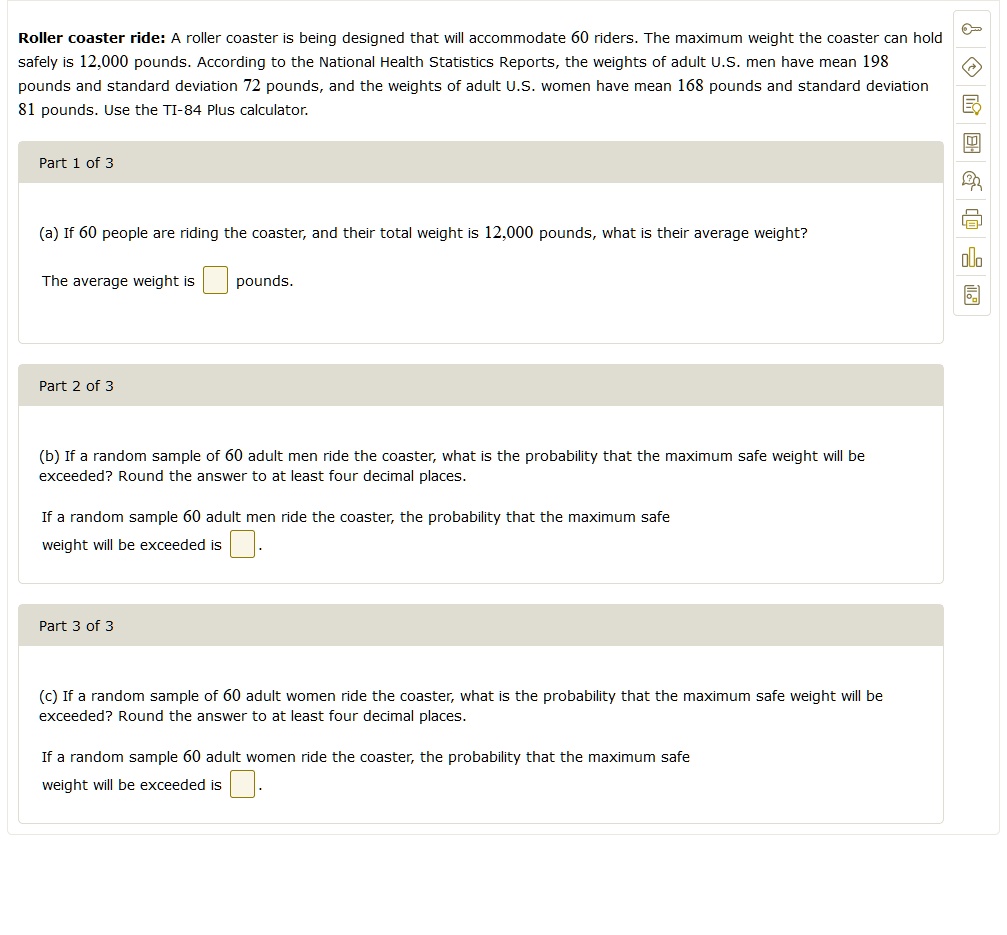
Task: Click the average weight answer box
Action: coord(215,281)
